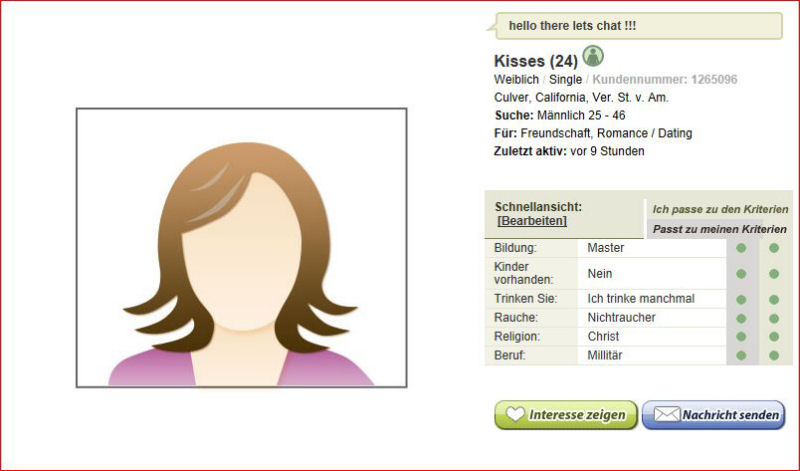Viewport: 800px width, 471px height.
Task: Click the green member badge icon beside Kisses (24)
Action: [593, 56]
